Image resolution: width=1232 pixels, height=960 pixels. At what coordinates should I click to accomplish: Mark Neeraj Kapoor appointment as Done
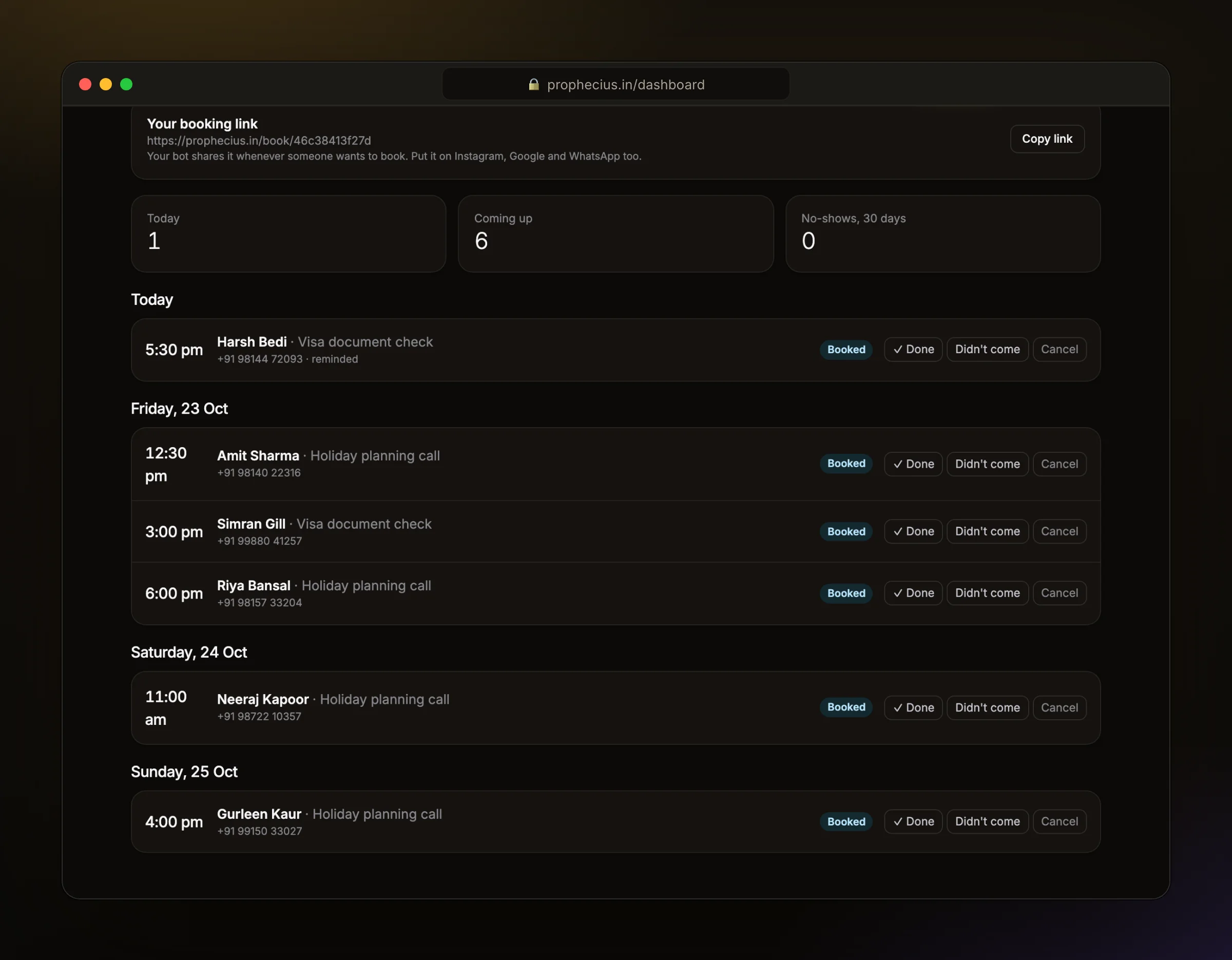point(913,707)
